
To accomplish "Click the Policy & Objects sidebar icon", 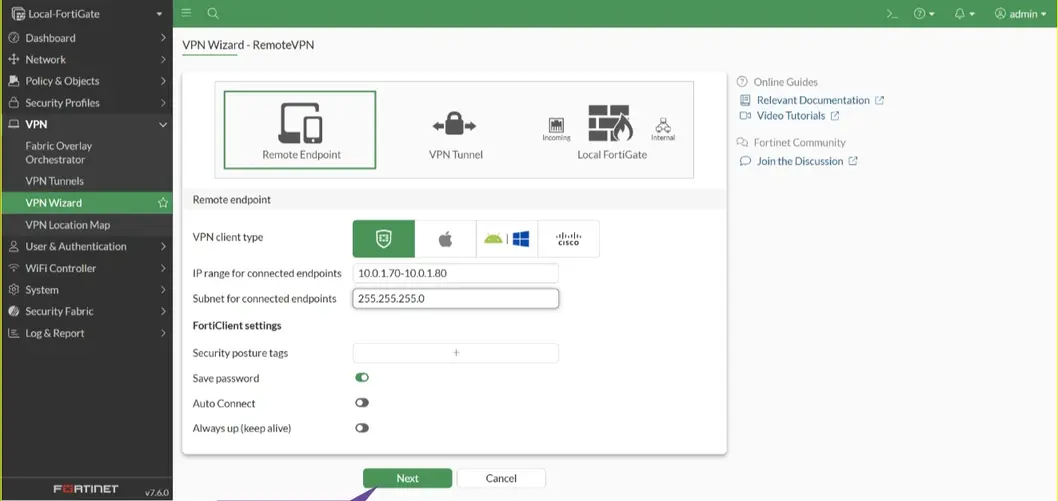I will pyautogui.click(x=13, y=81).
